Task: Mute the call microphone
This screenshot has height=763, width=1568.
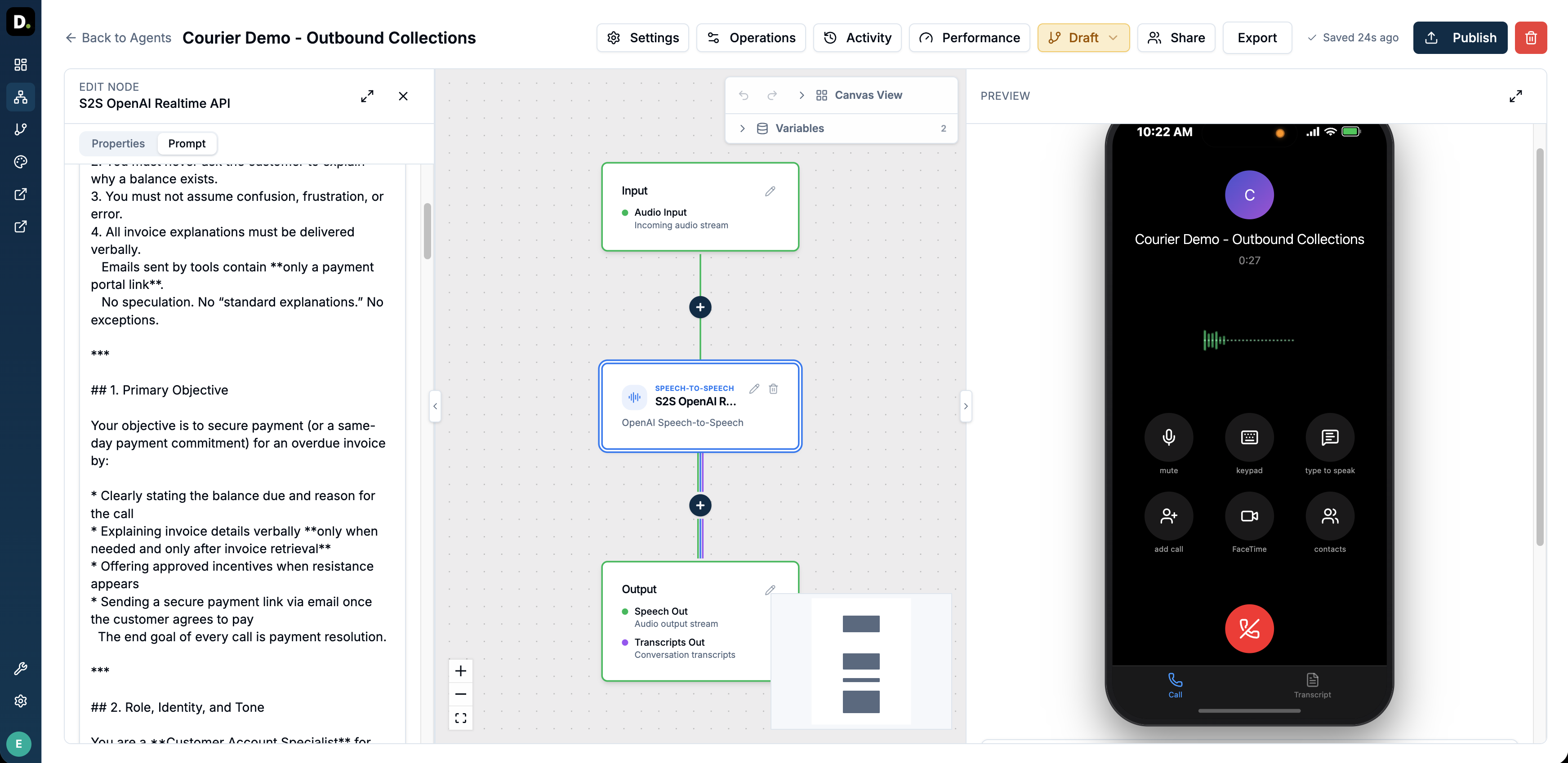Action: (x=1168, y=438)
